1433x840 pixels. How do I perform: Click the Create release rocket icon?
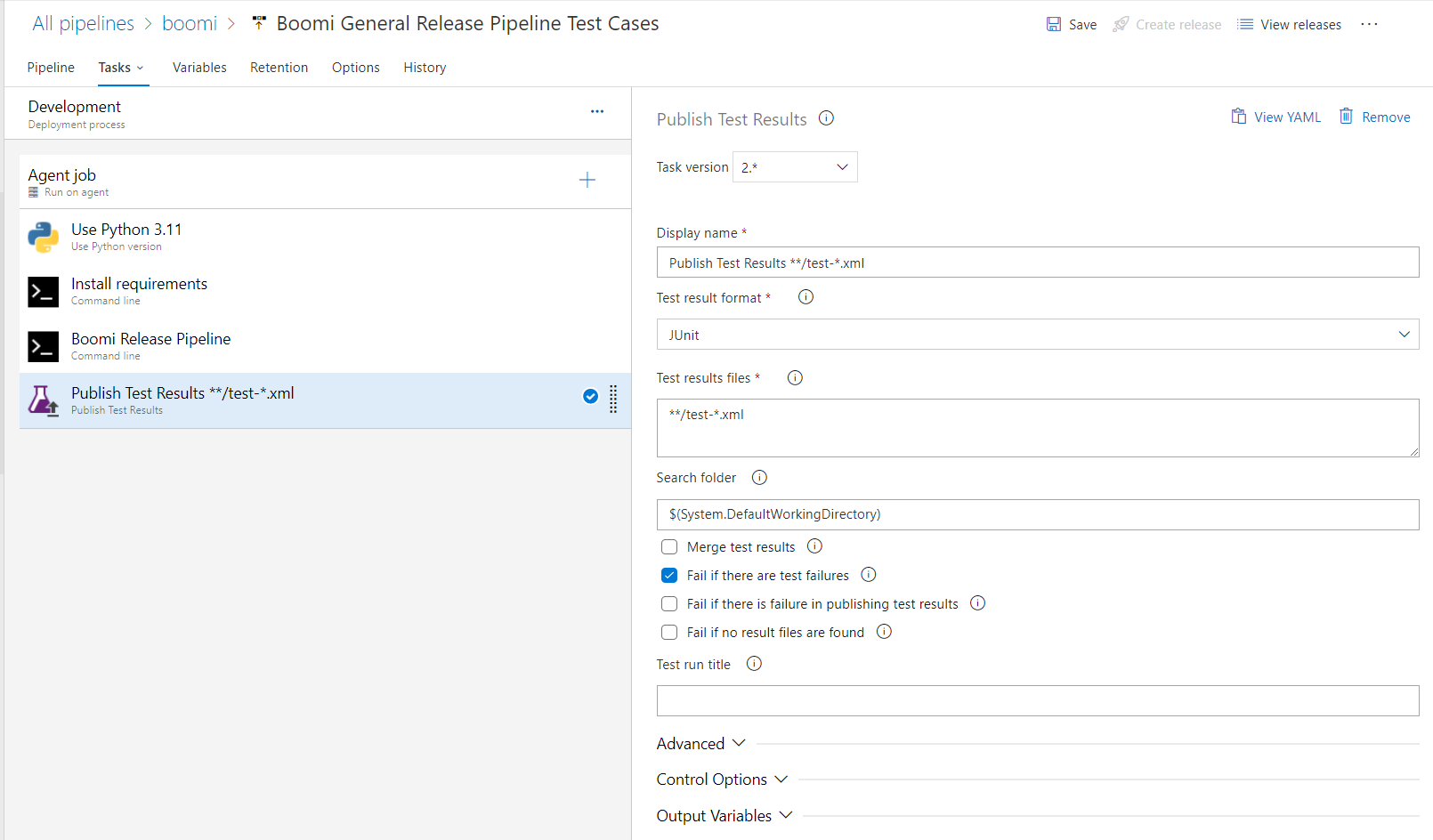point(1121,24)
